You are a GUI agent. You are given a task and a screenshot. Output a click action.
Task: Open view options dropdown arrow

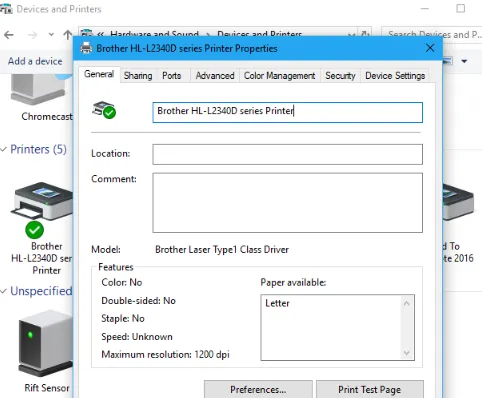point(464,61)
